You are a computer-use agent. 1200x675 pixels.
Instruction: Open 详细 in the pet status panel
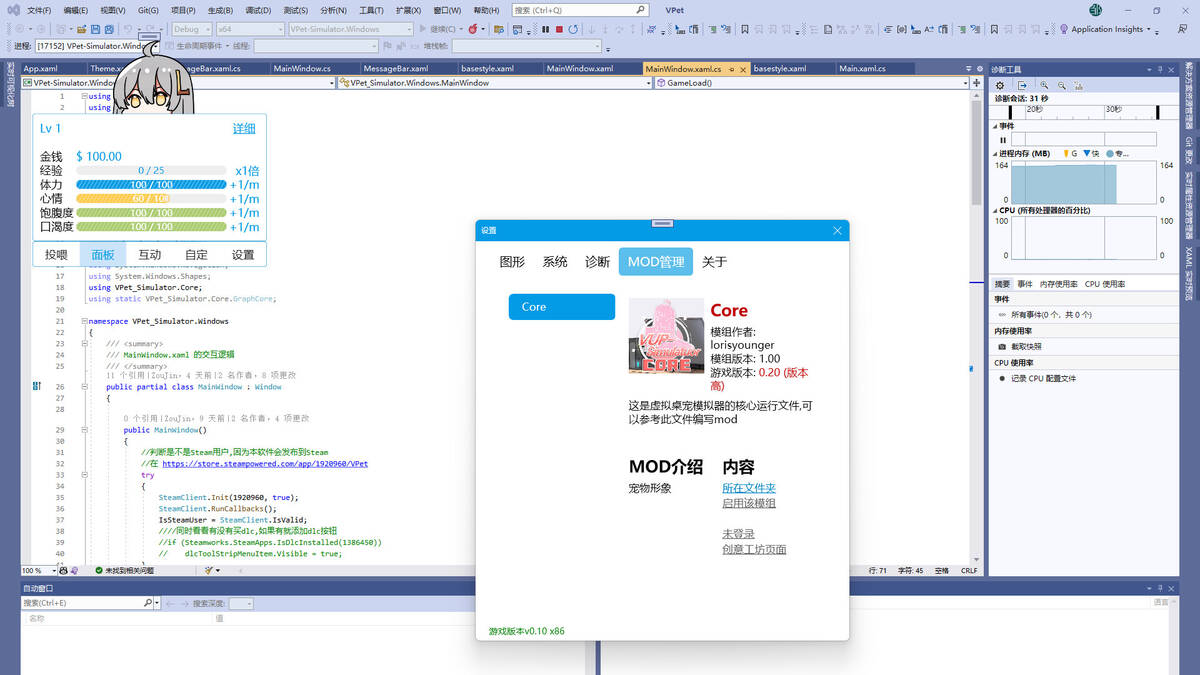click(x=244, y=129)
